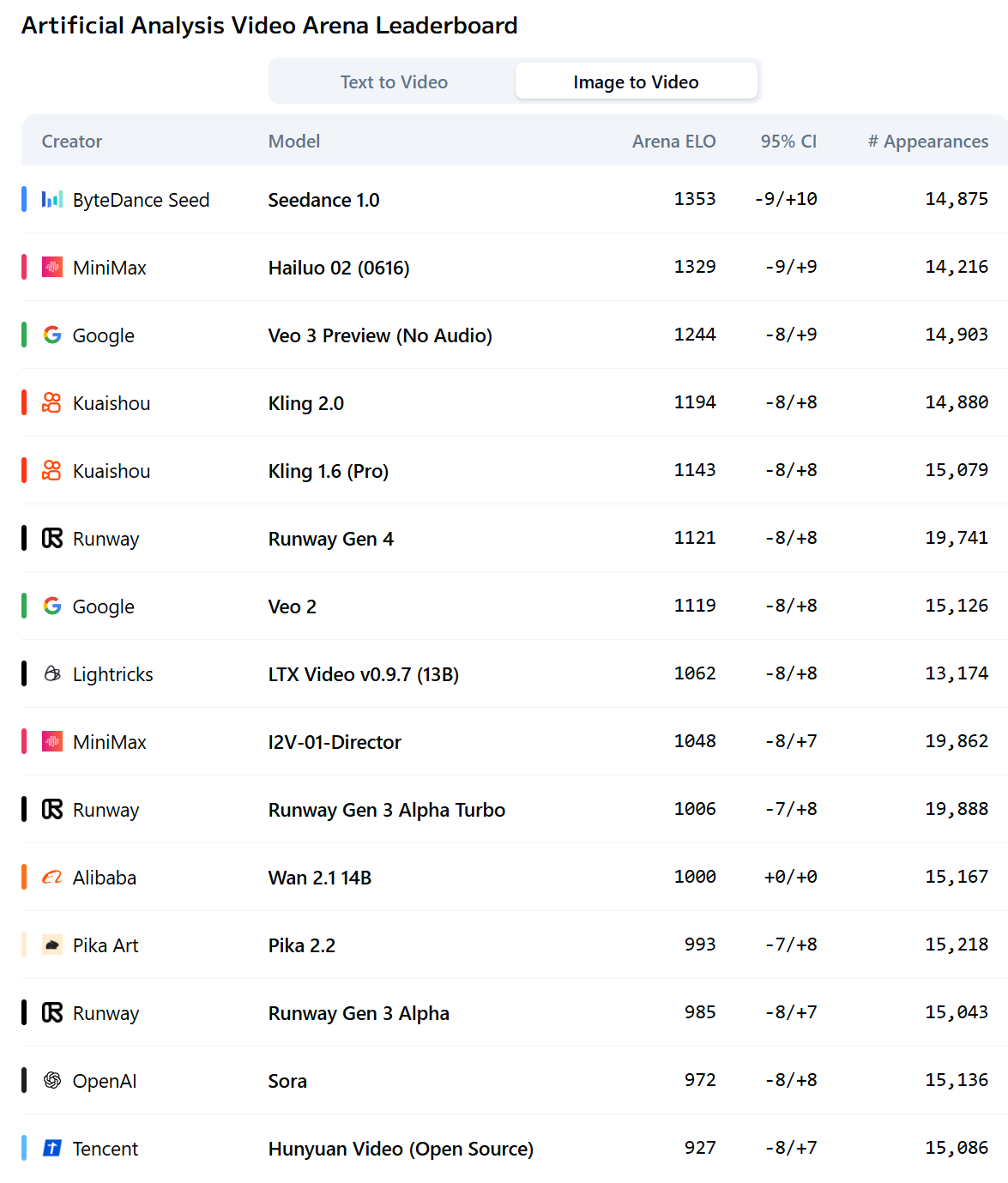
Task: Select the Image to Video tab
Action: point(636,81)
